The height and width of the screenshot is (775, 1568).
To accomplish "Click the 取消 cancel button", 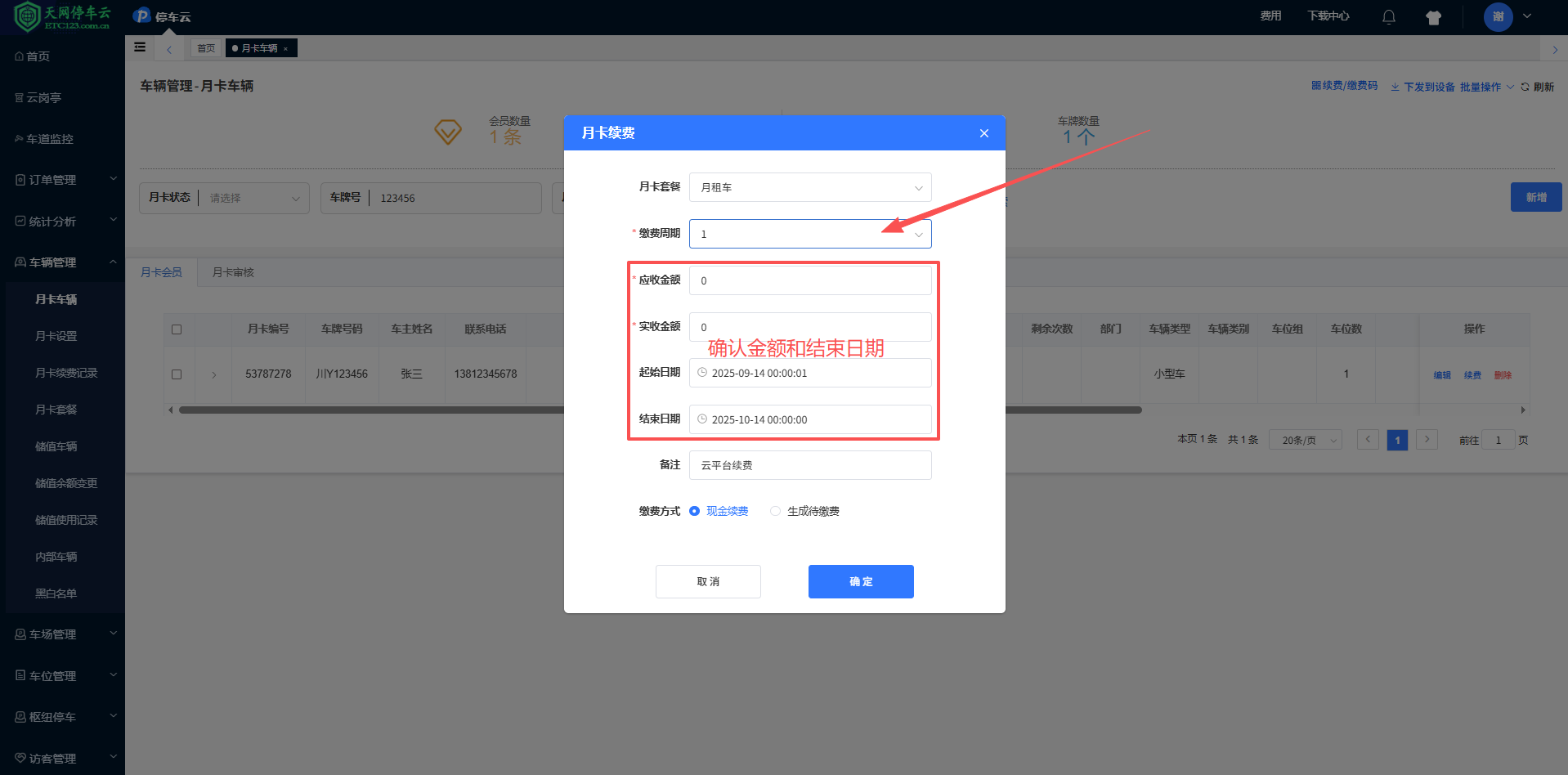I will tap(708, 581).
